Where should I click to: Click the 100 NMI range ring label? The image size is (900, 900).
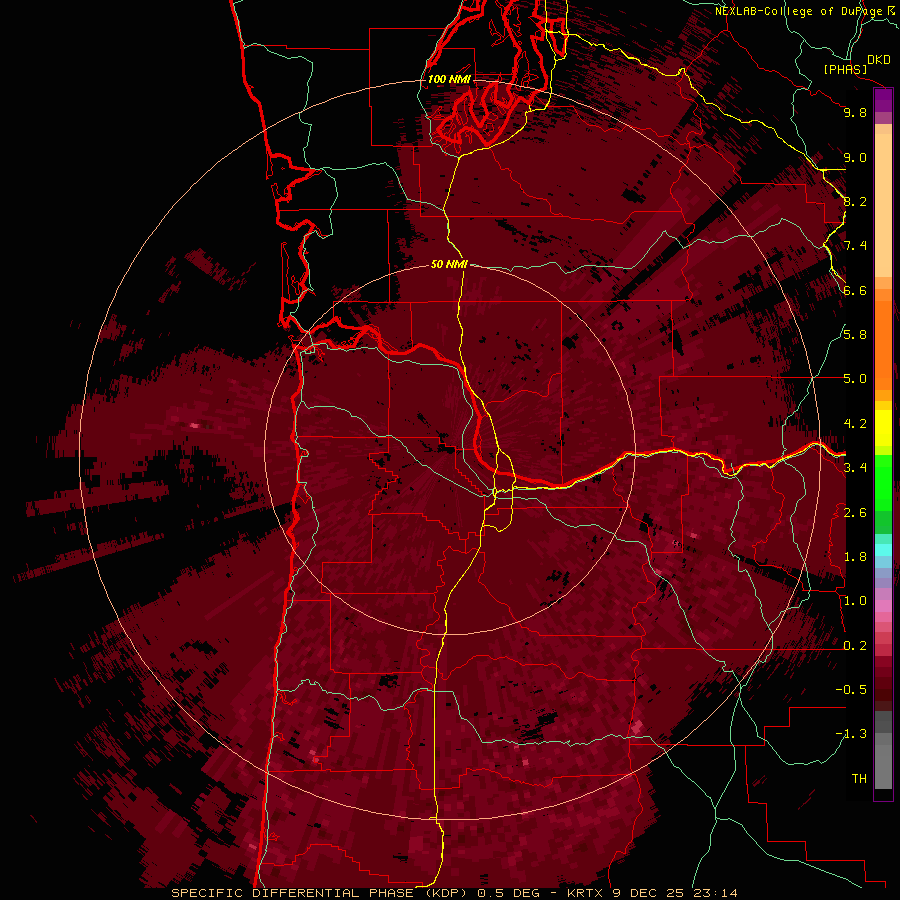(449, 79)
